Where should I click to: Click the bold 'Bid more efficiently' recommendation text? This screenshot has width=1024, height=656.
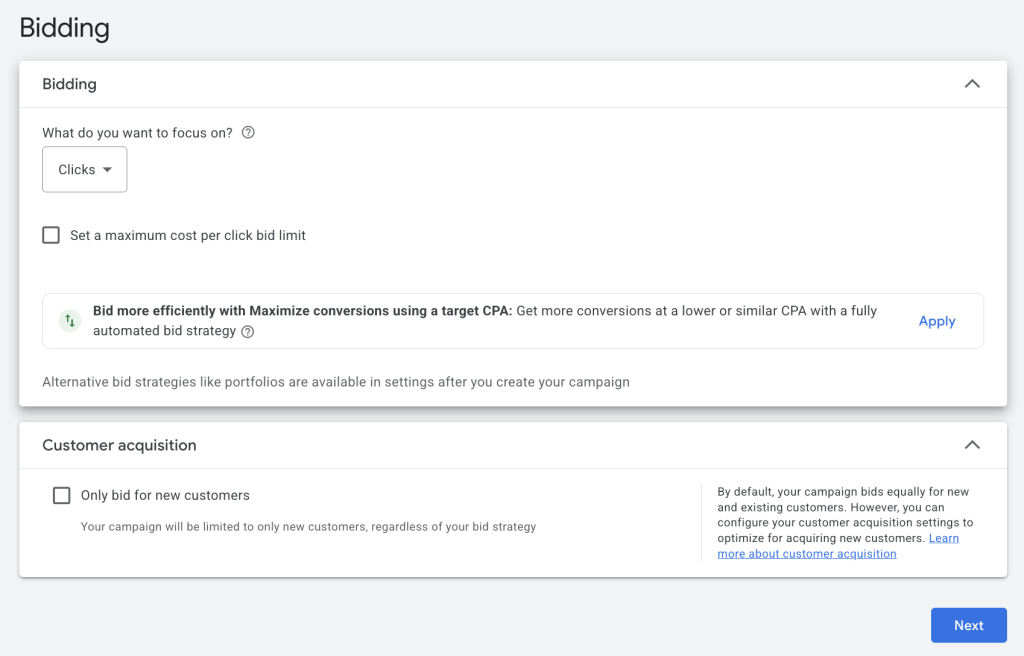pyautogui.click(x=302, y=311)
